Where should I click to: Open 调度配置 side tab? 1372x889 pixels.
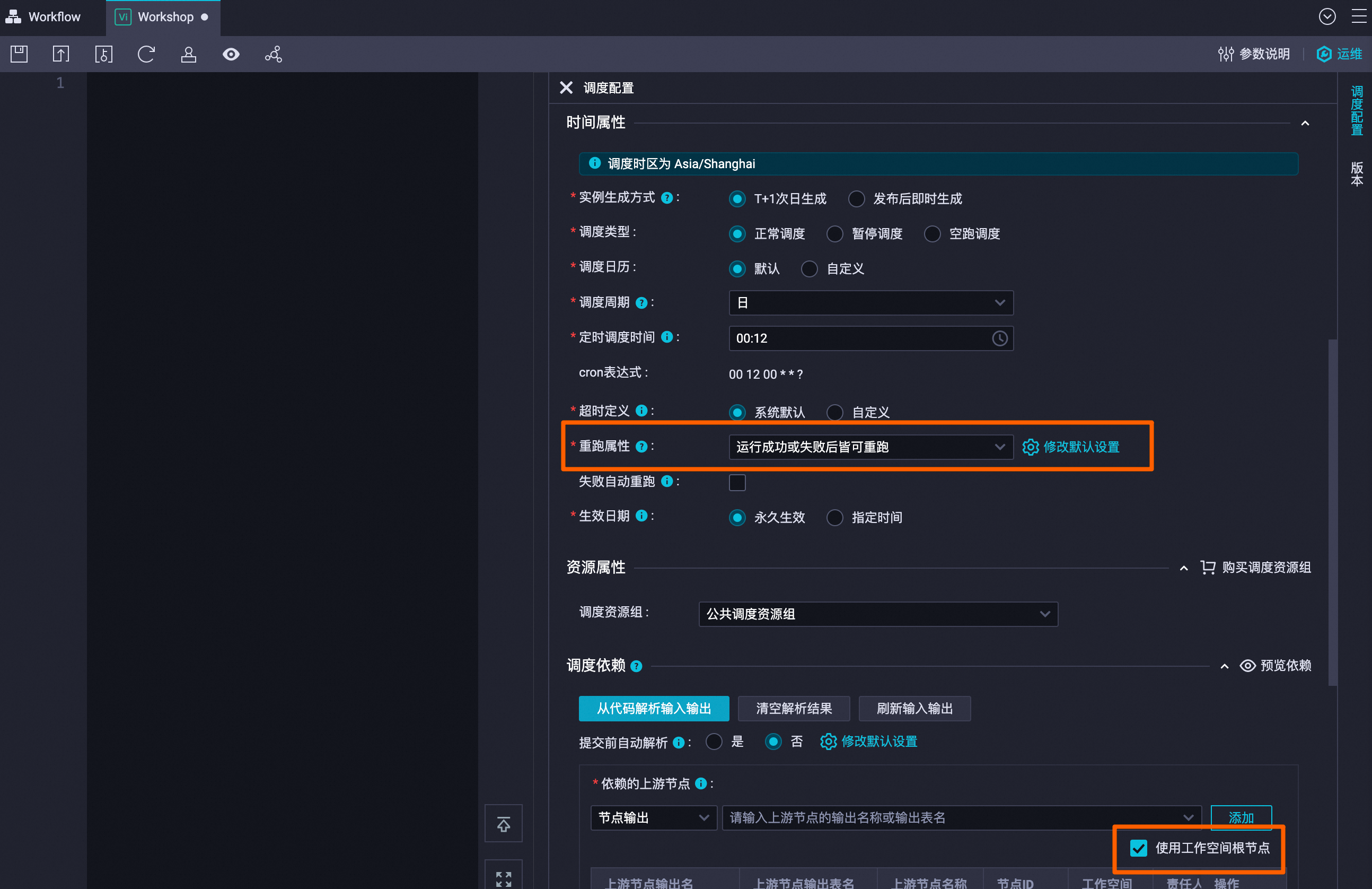coord(1357,110)
